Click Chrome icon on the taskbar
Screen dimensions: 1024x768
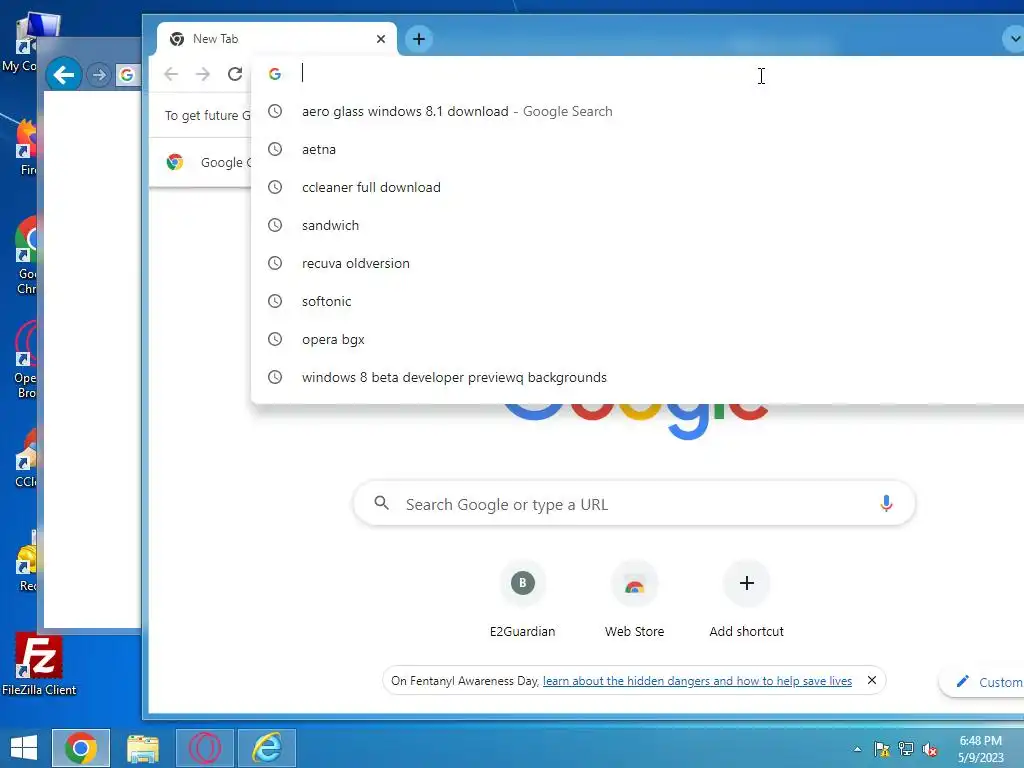[81, 748]
